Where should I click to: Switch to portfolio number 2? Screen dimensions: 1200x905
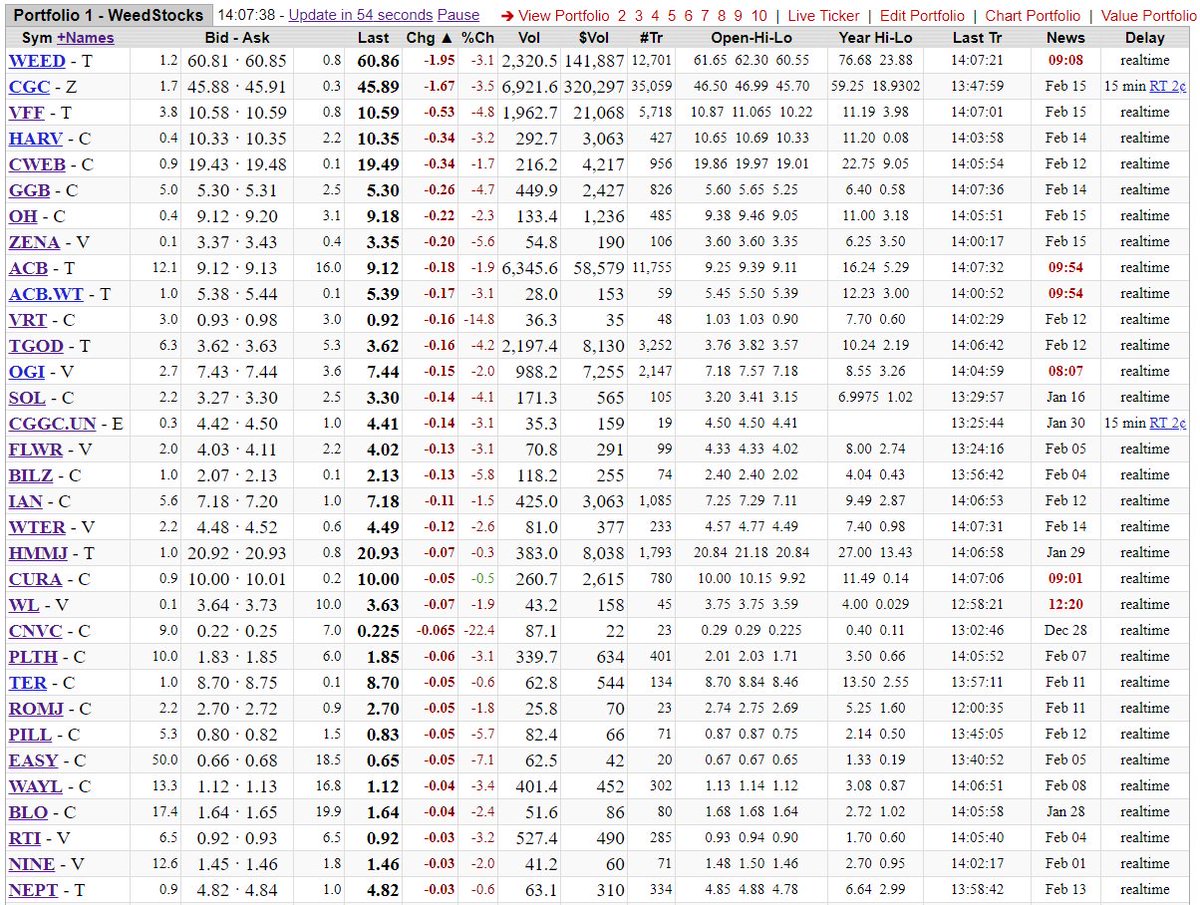pos(622,16)
